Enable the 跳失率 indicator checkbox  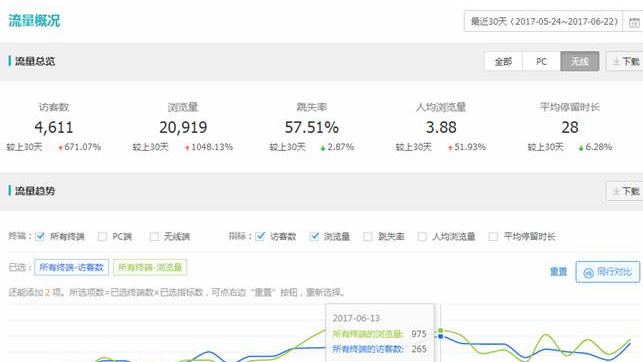(368, 237)
